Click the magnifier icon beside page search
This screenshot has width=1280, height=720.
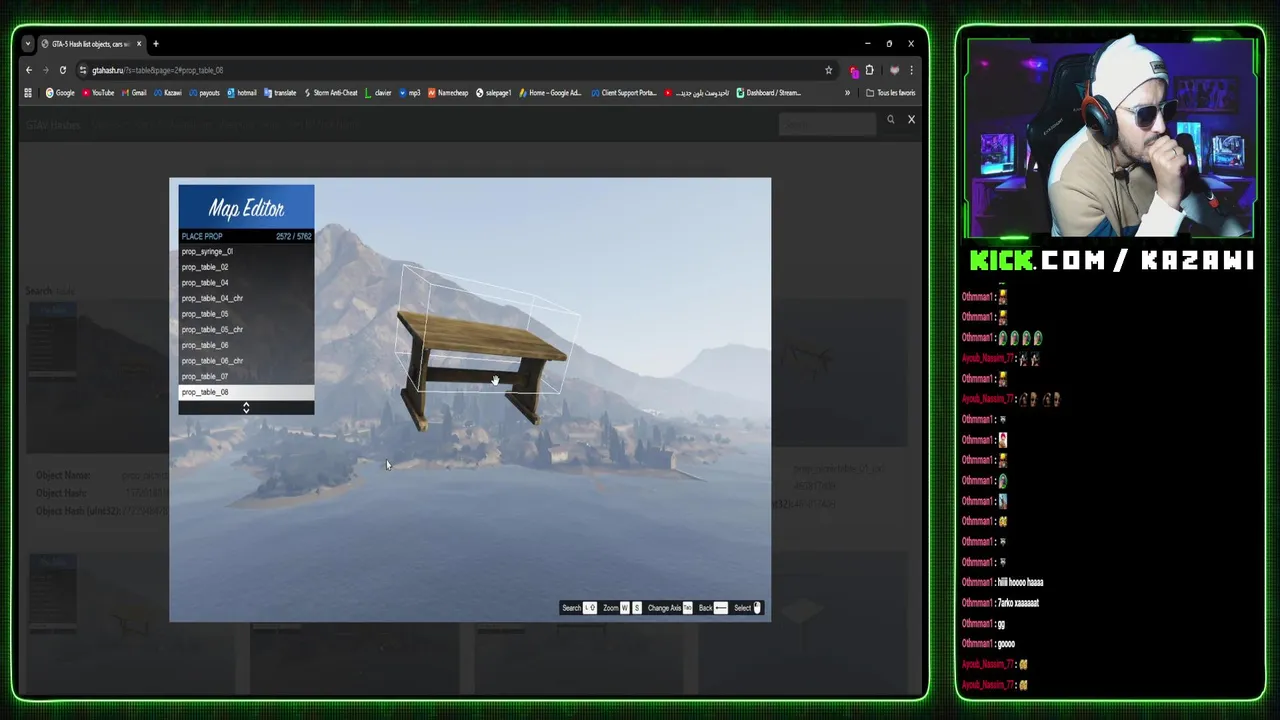(890, 120)
